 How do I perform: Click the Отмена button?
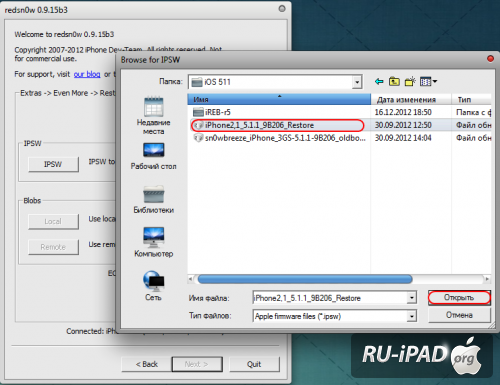[x=459, y=315]
